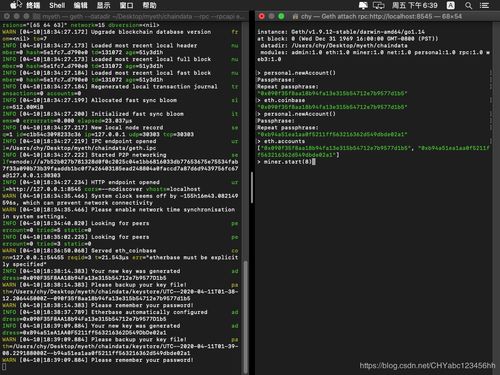
Task: Click the chat bubble status icon
Action: 363,5
